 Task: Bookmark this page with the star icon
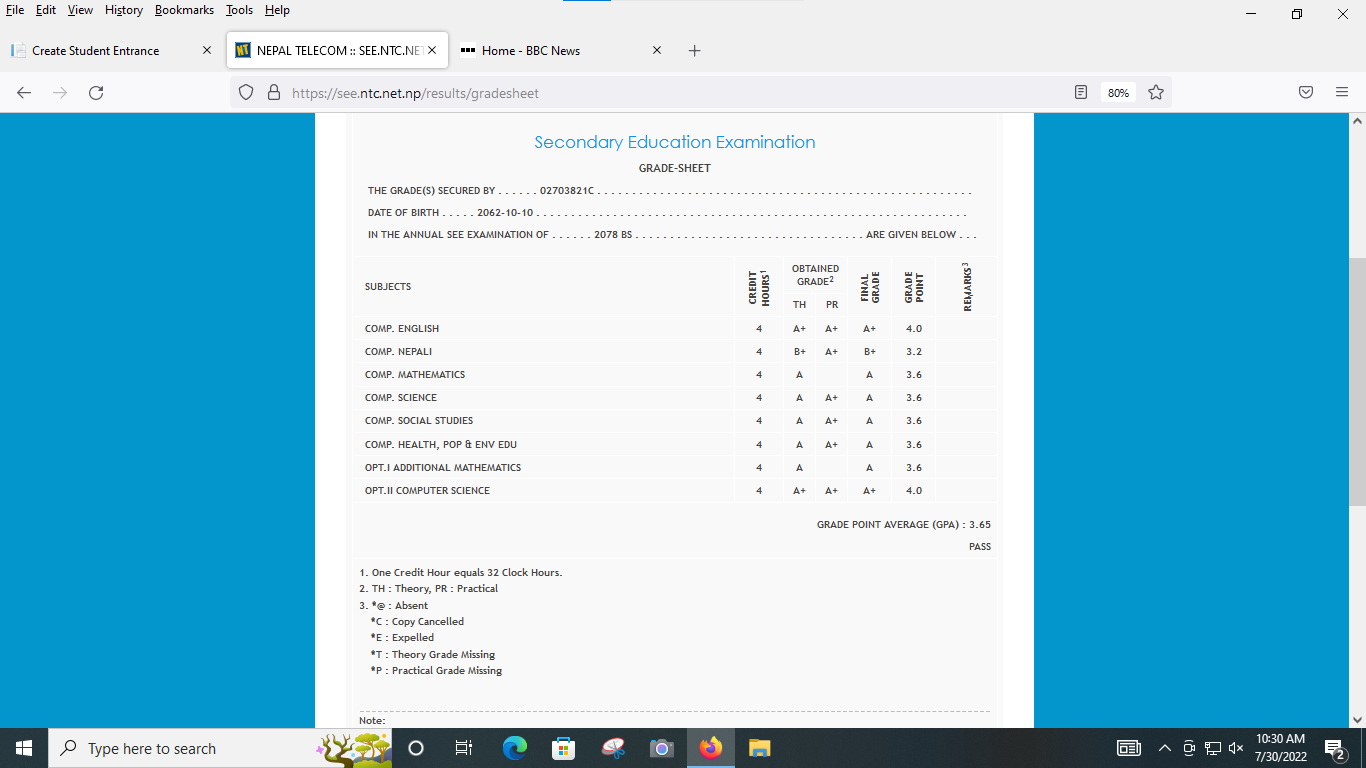pyautogui.click(x=1156, y=93)
